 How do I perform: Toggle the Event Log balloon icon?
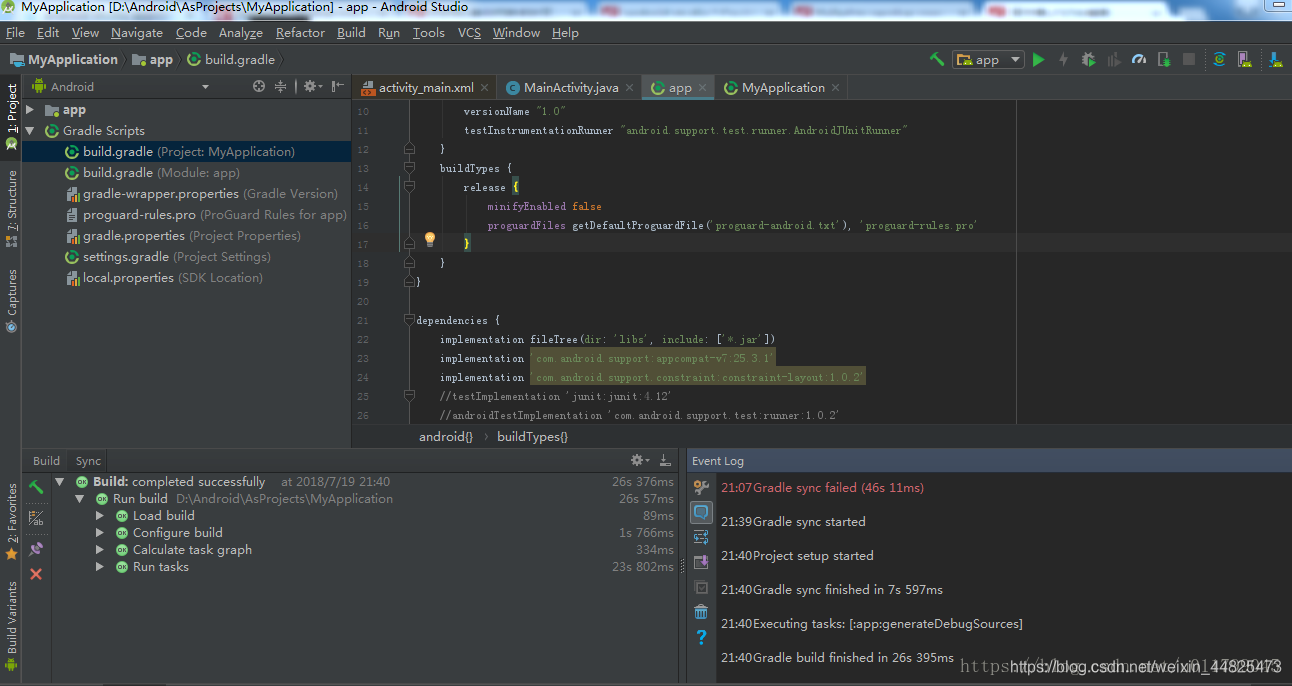tap(701, 512)
